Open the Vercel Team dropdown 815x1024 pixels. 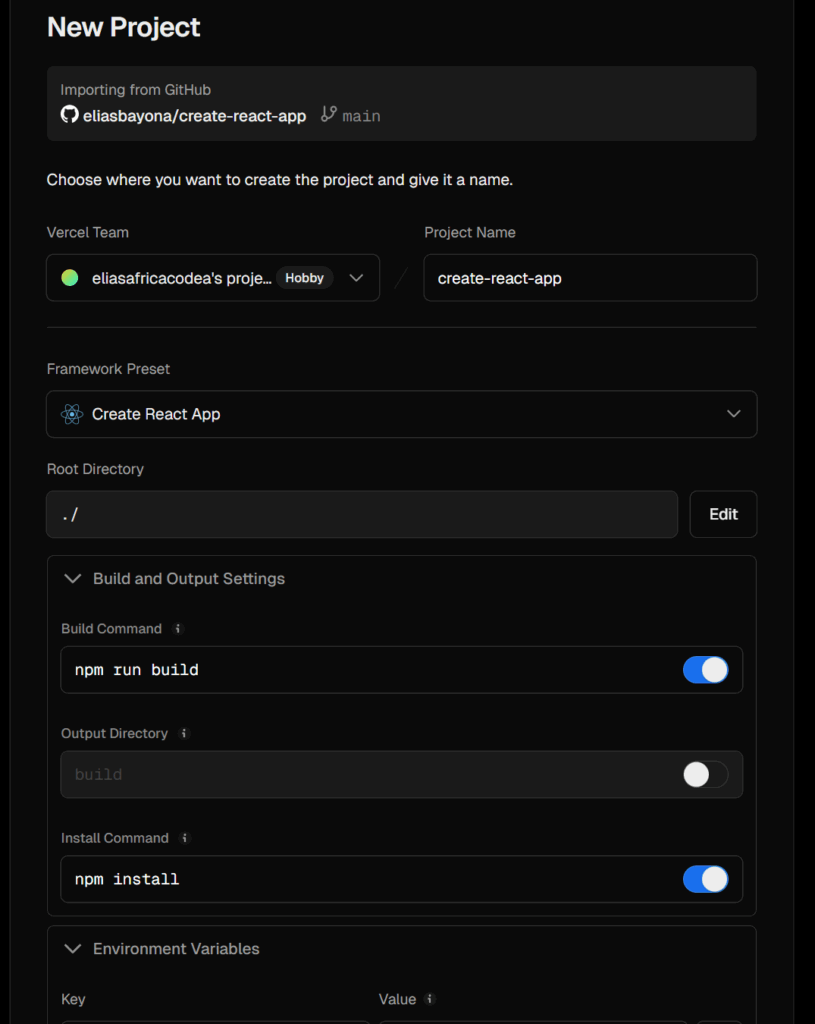[213, 278]
